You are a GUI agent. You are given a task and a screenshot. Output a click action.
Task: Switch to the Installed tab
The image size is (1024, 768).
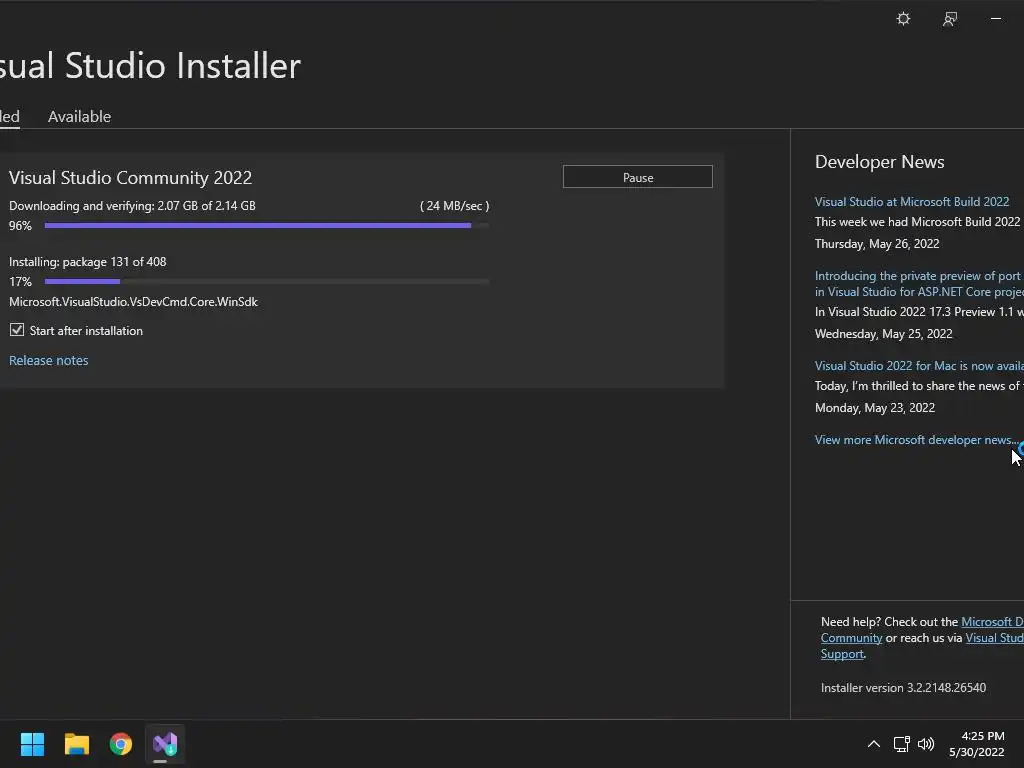pyautogui.click(x=9, y=116)
